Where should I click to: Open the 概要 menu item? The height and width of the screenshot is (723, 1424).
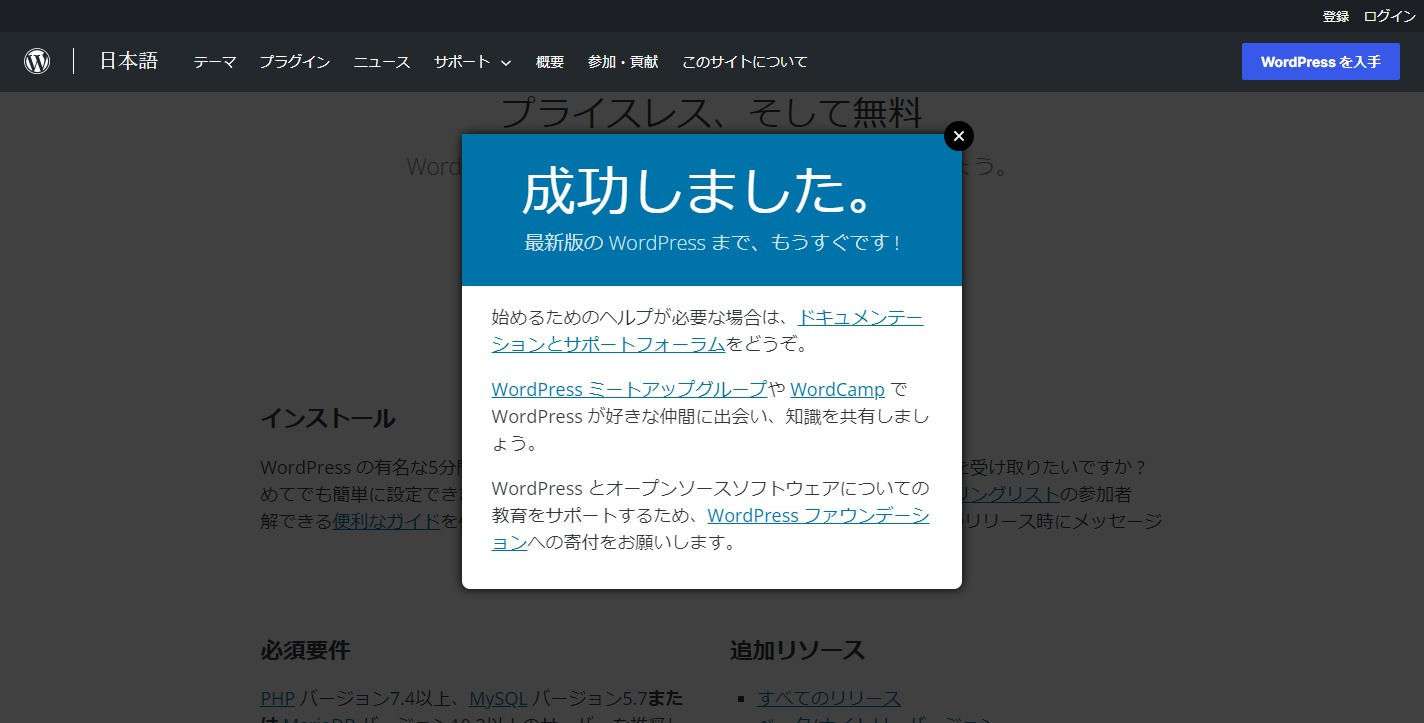coord(550,62)
